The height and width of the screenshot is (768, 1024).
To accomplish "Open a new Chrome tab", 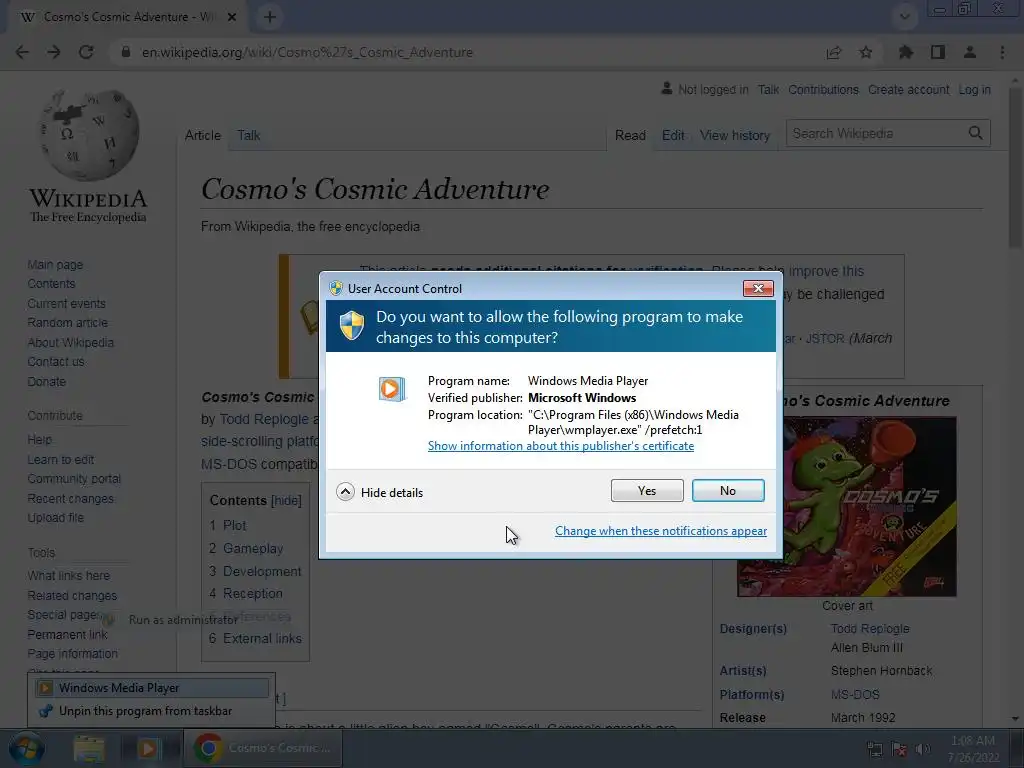I will (270, 17).
